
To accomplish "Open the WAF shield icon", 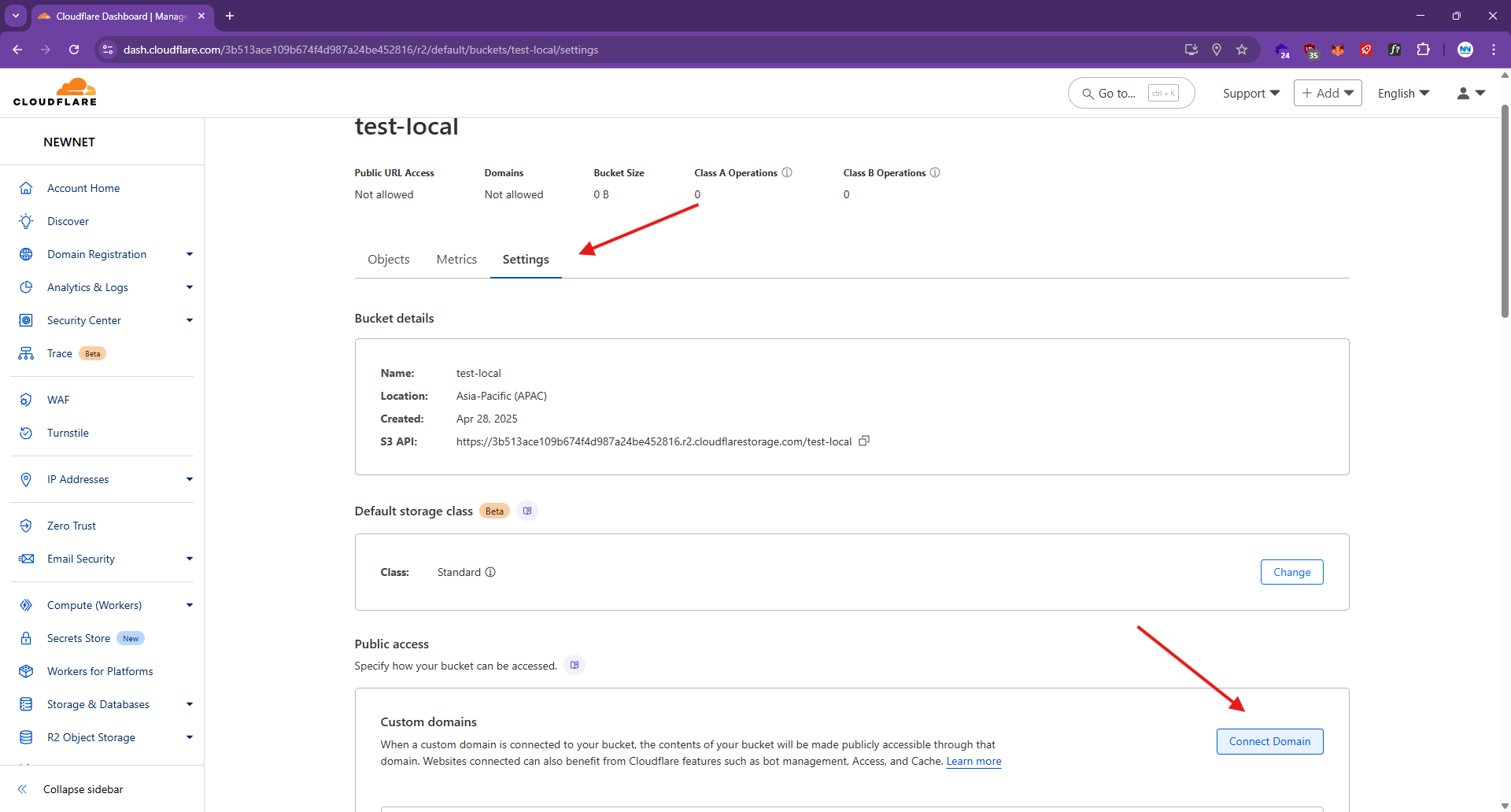I will pos(26,400).
